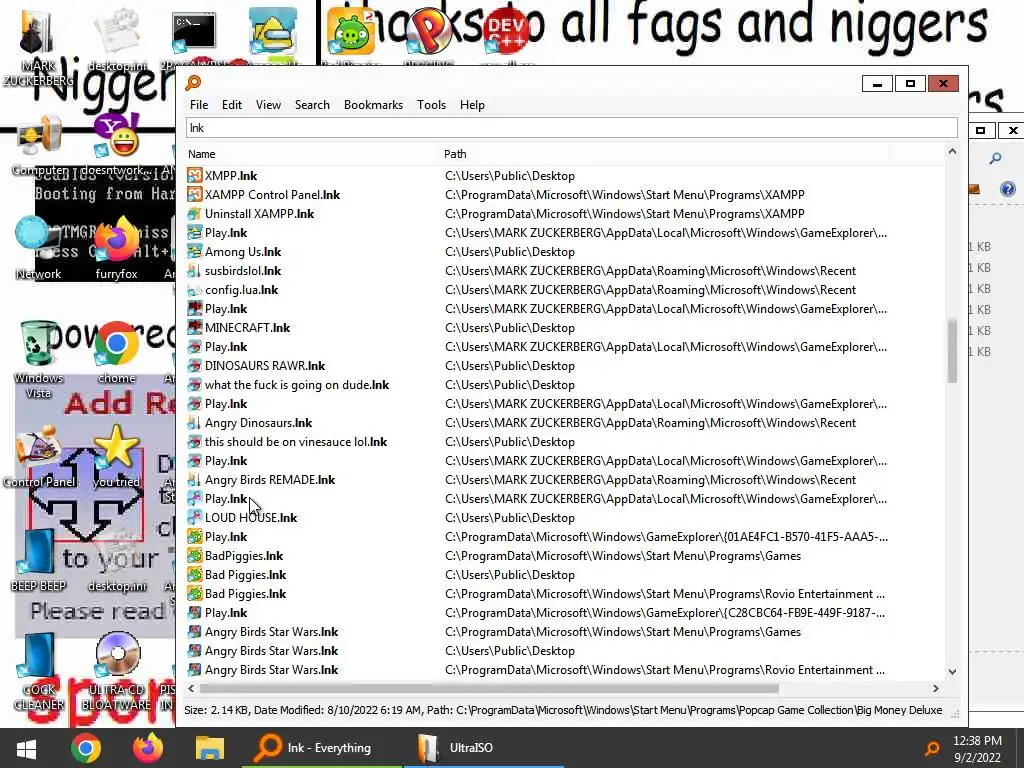The width and height of the screenshot is (1024, 768).
Task: Click the search field containing 'lnk'
Action: 571,128
